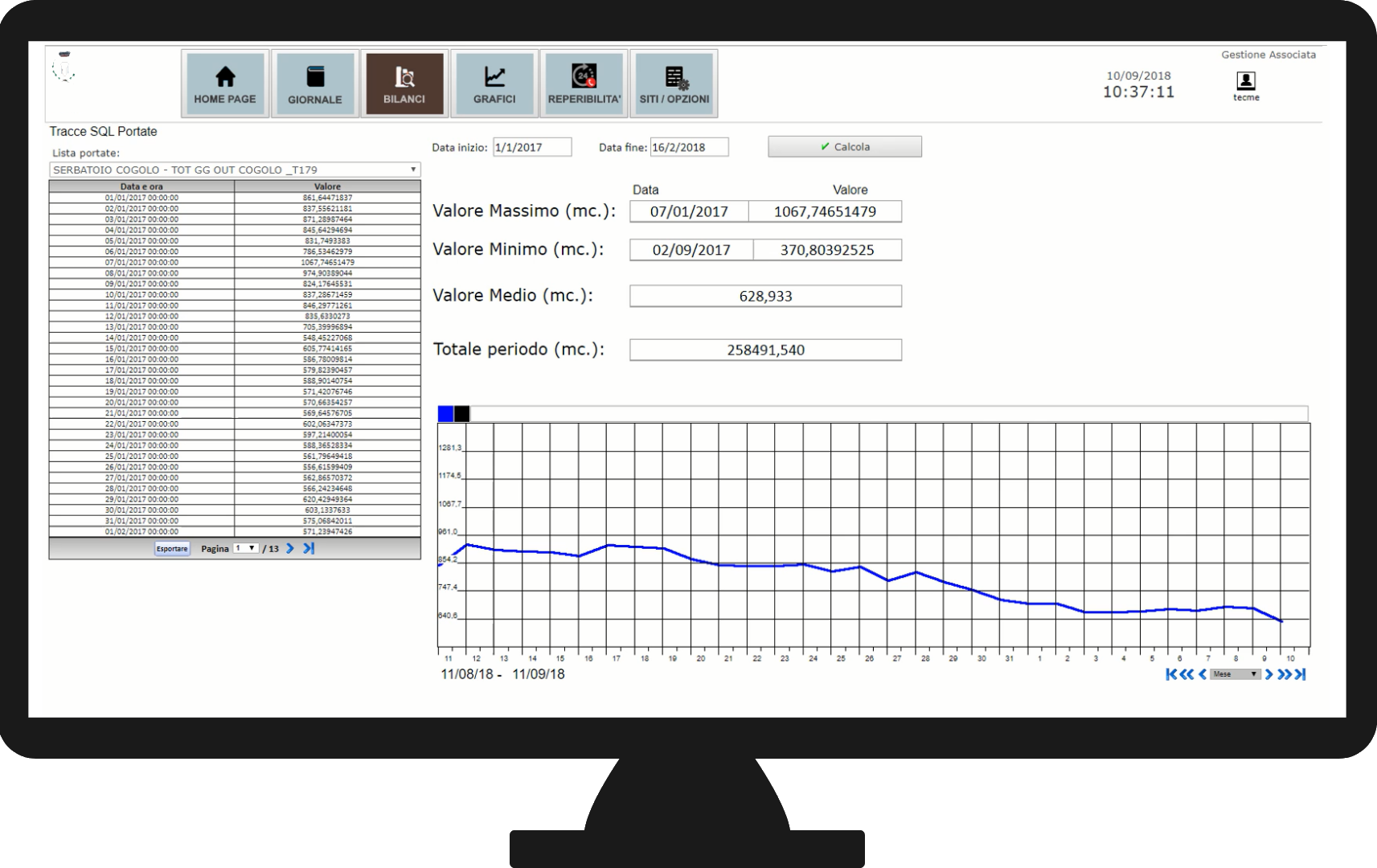Click the chart date range 11/08/18 - 11/09/18
The image size is (1377, 868).
(x=502, y=674)
